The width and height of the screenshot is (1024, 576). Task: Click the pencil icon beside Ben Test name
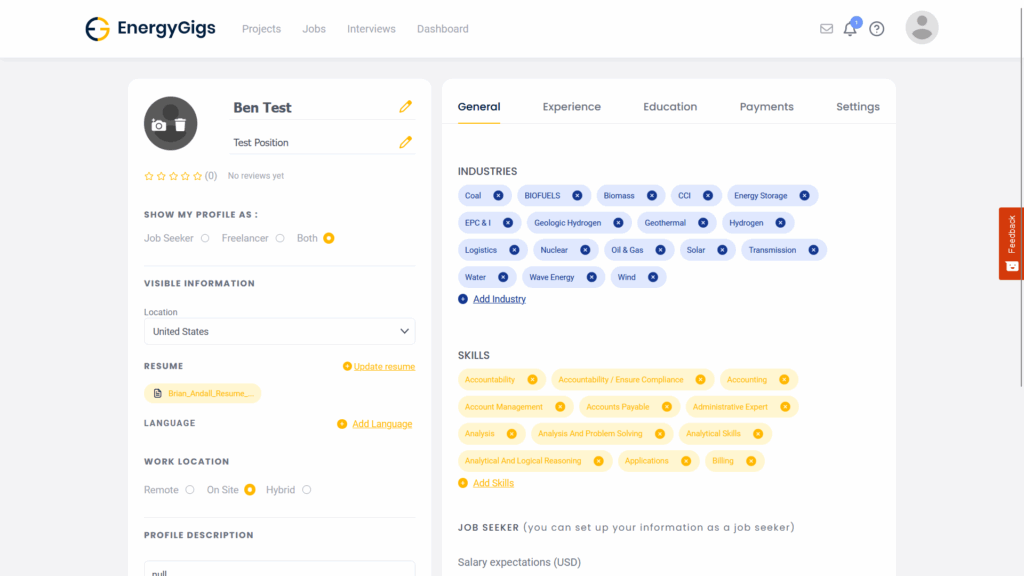405,106
